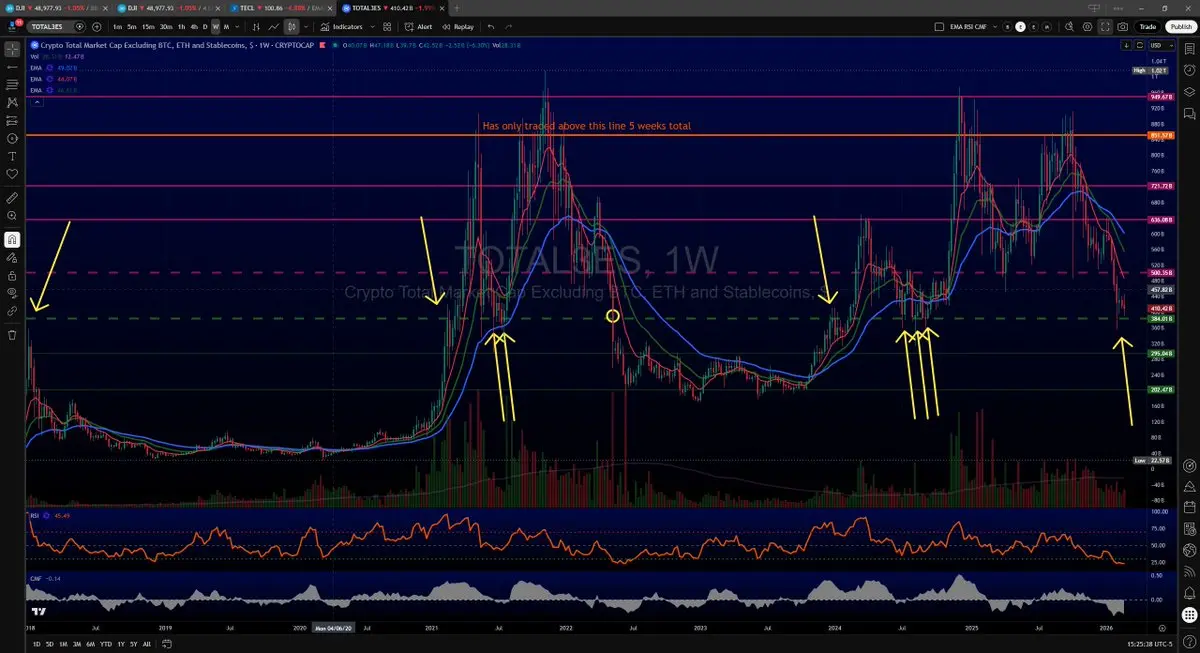Switch to bars chart style

click(256, 27)
